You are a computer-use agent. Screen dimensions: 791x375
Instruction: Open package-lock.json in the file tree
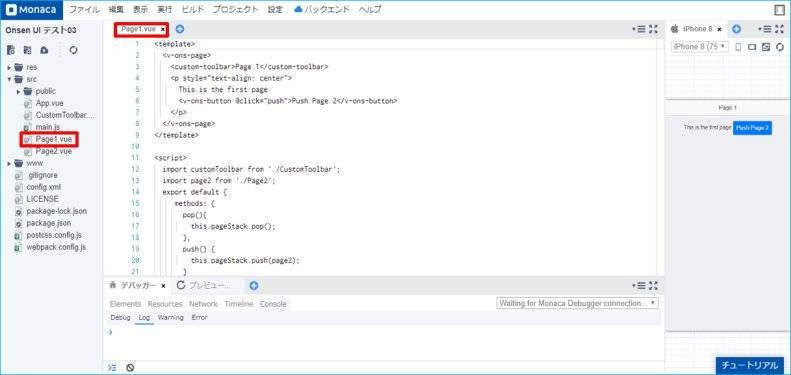coord(56,211)
